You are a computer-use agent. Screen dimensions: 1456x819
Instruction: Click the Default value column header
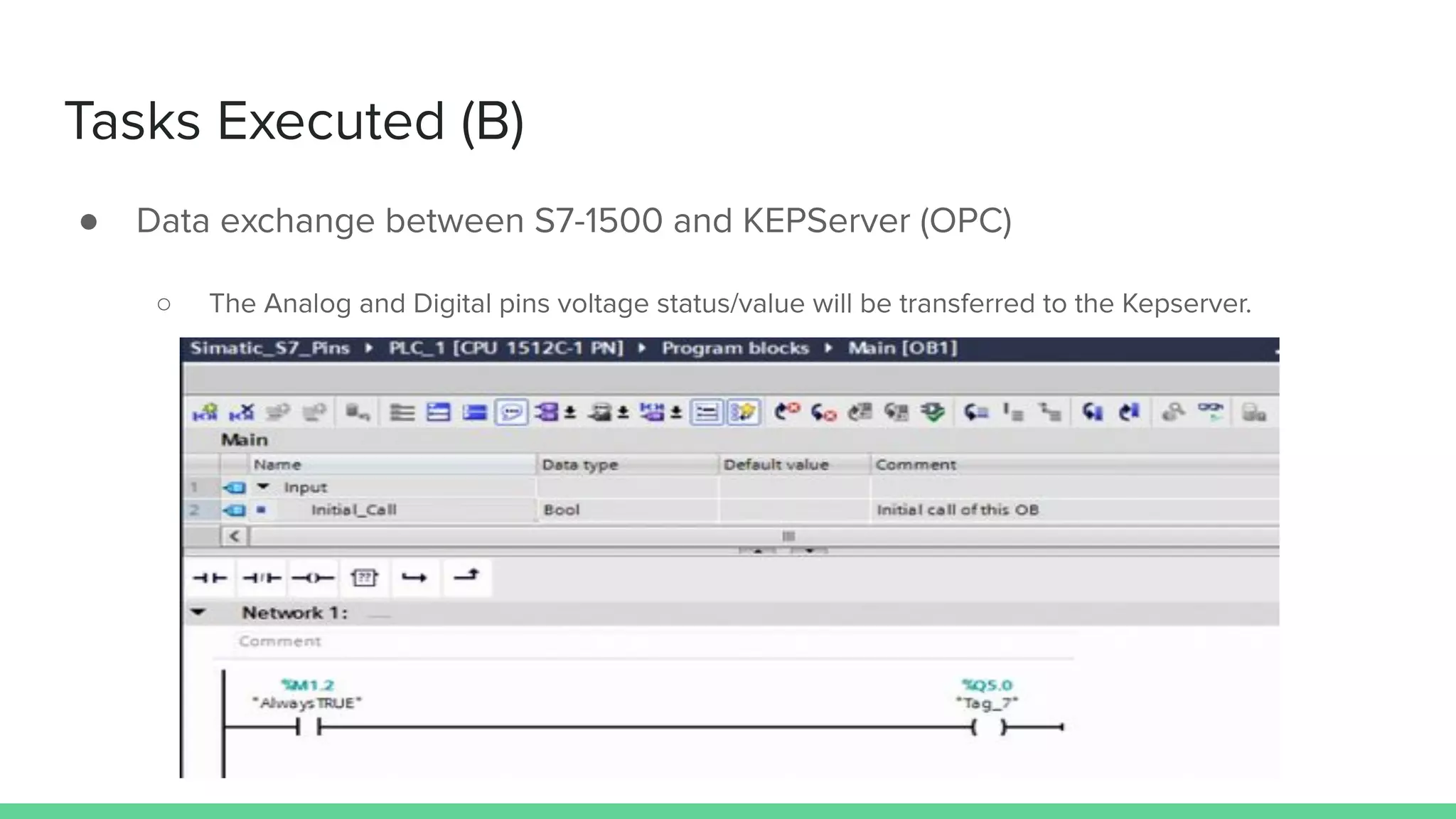coord(794,464)
